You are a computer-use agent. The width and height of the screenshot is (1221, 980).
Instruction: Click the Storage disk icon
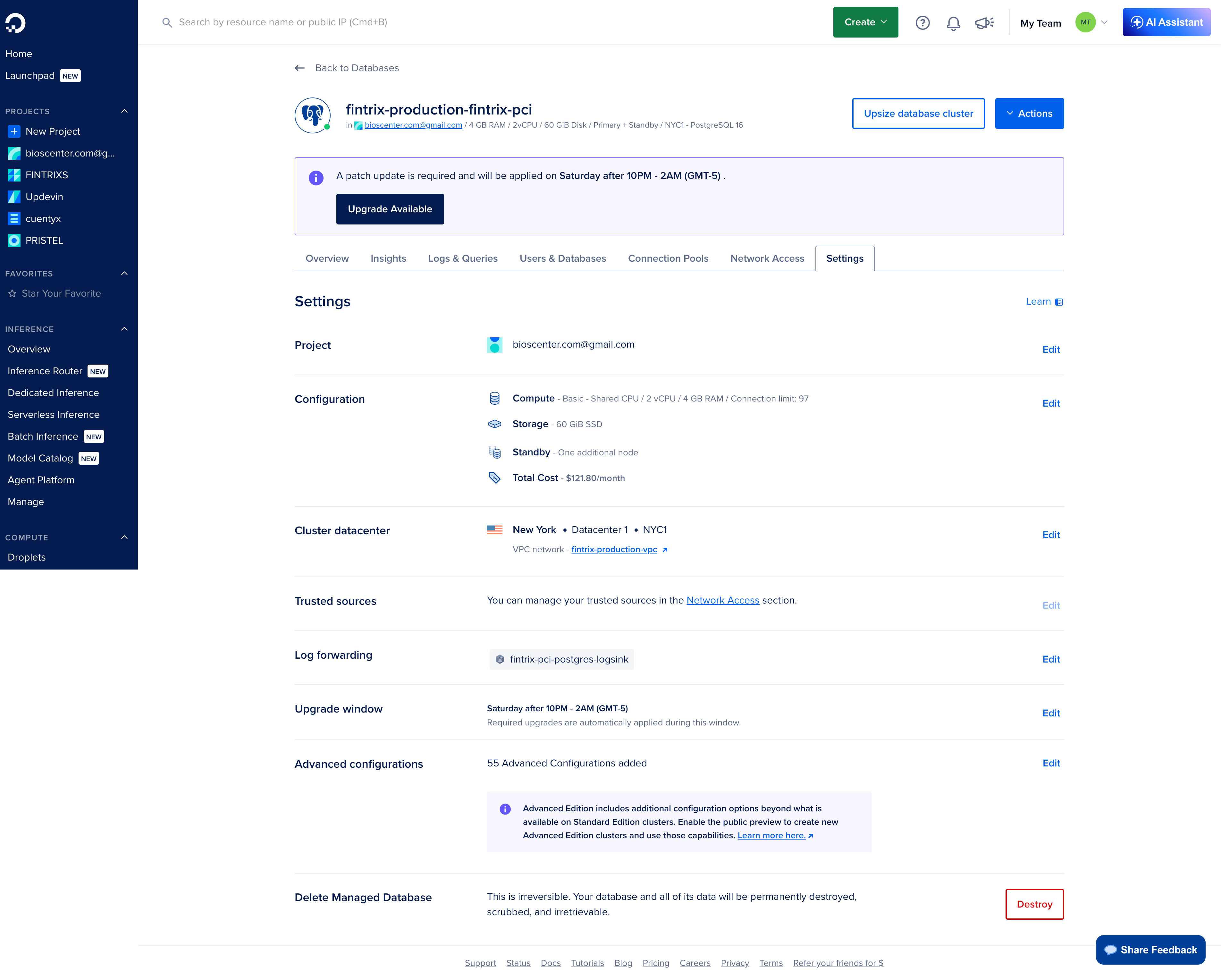pyautogui.click(x=494, y=424)
